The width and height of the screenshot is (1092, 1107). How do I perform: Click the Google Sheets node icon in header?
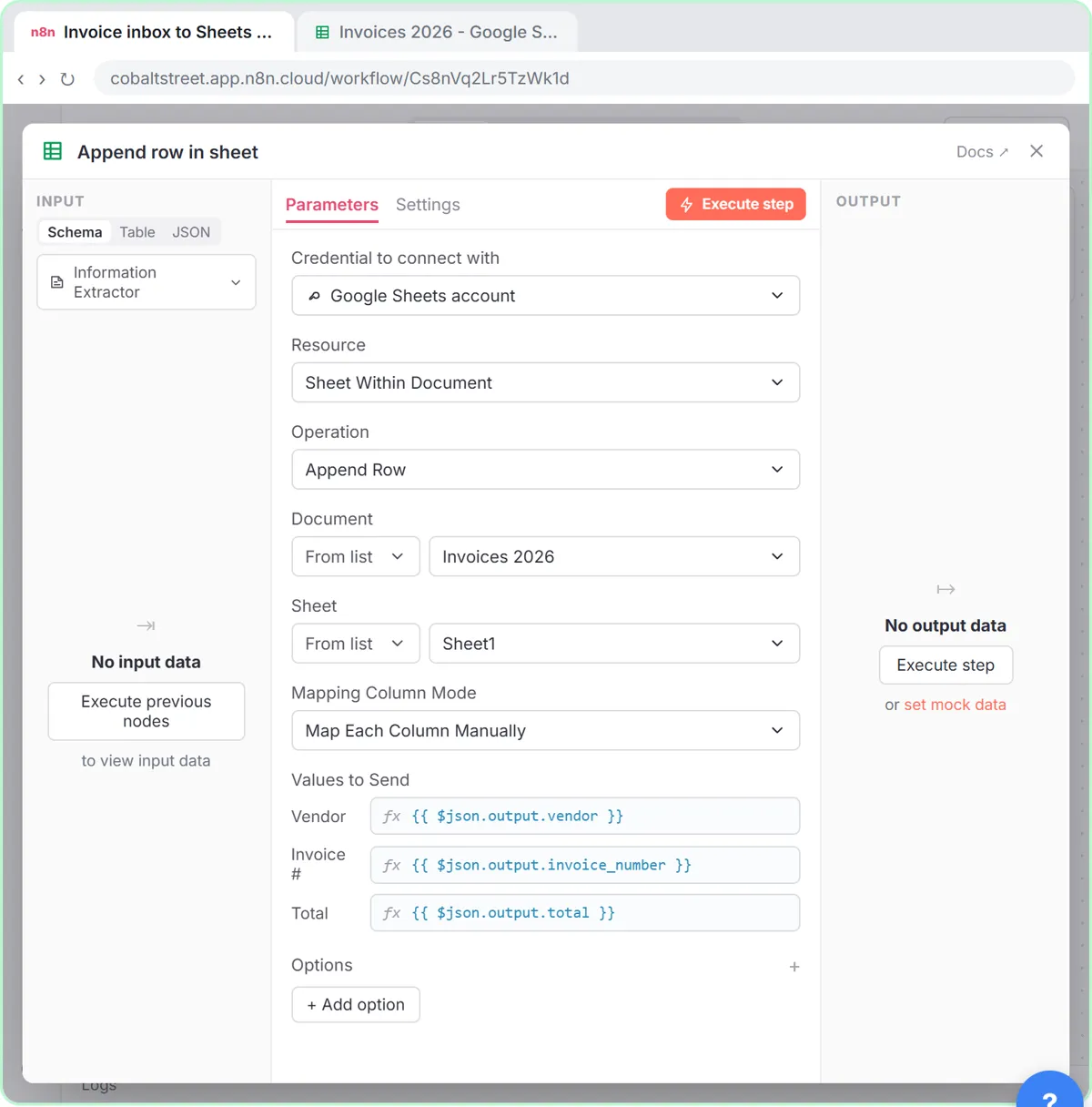click(x=53, y=151)
